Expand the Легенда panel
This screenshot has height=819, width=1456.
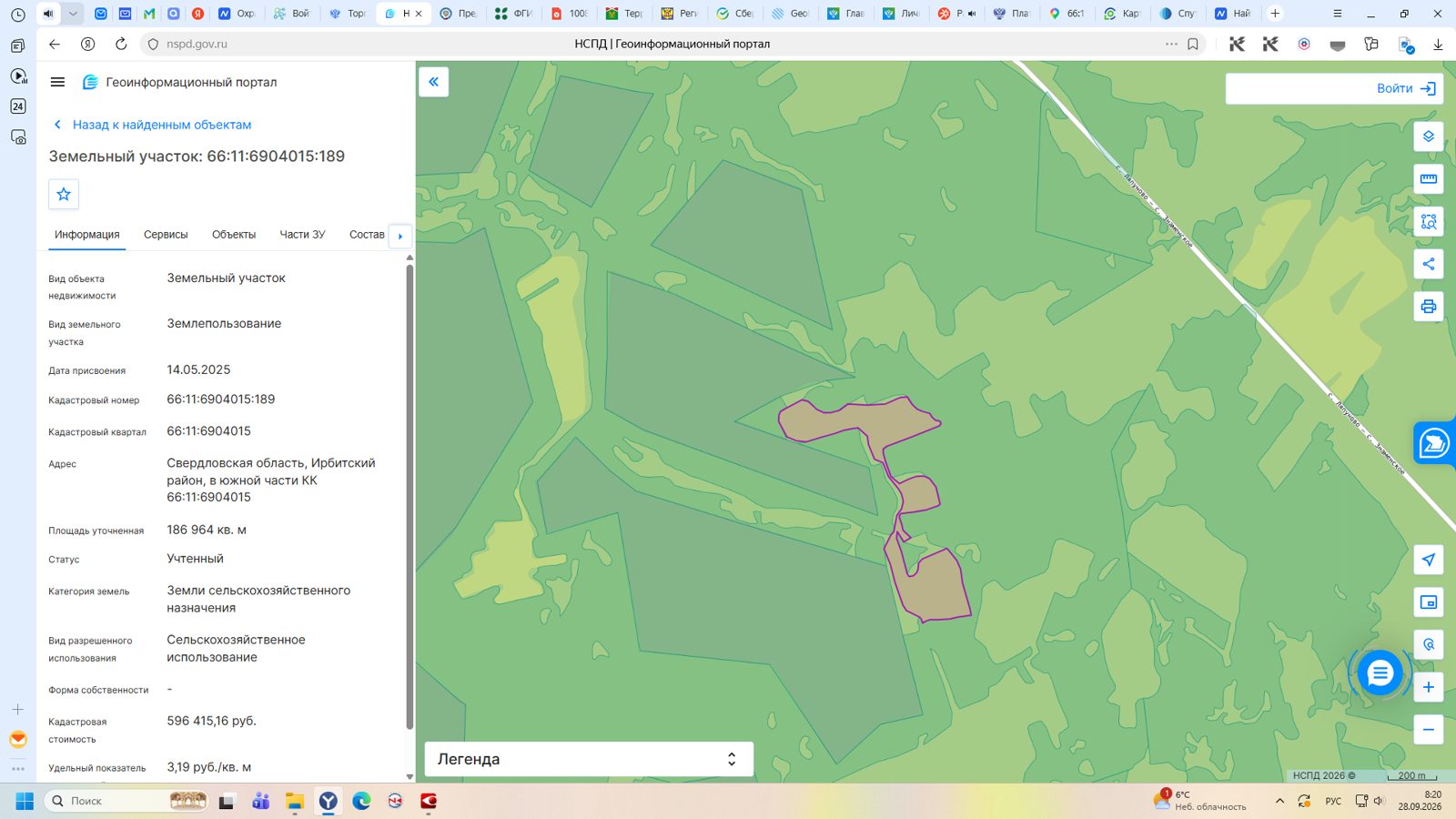[589, 759]
